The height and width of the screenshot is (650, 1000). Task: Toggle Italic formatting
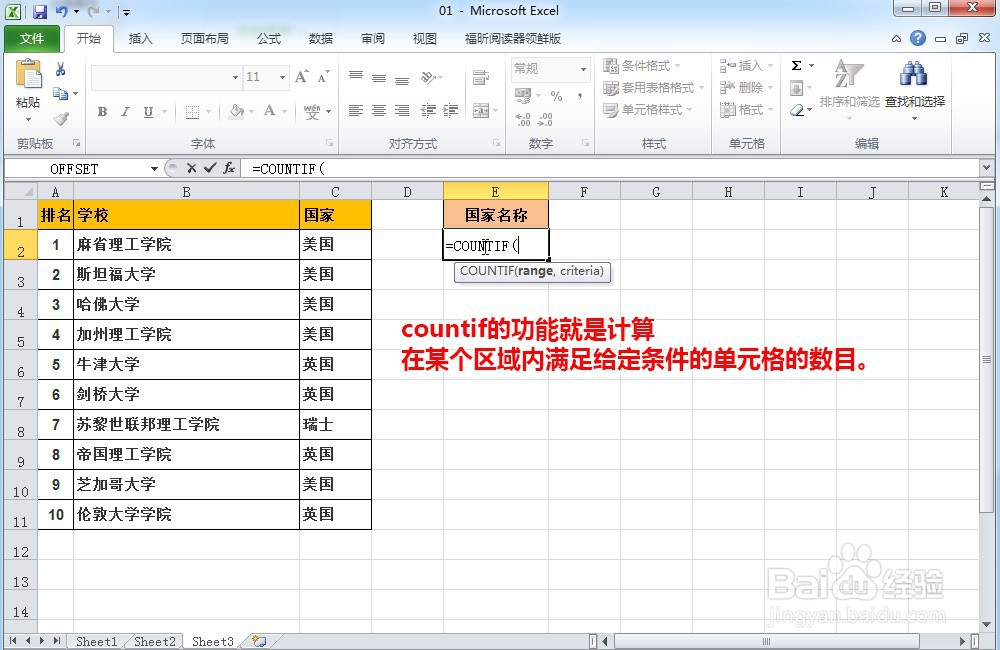(125, 112)
